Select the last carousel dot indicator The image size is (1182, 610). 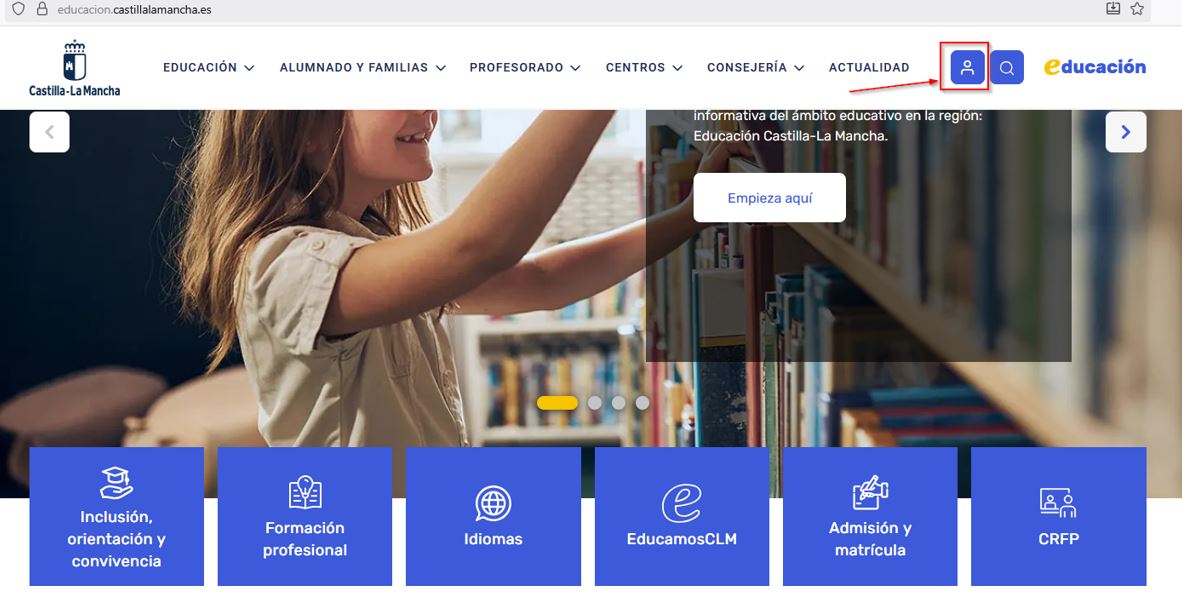click(642, 403)
